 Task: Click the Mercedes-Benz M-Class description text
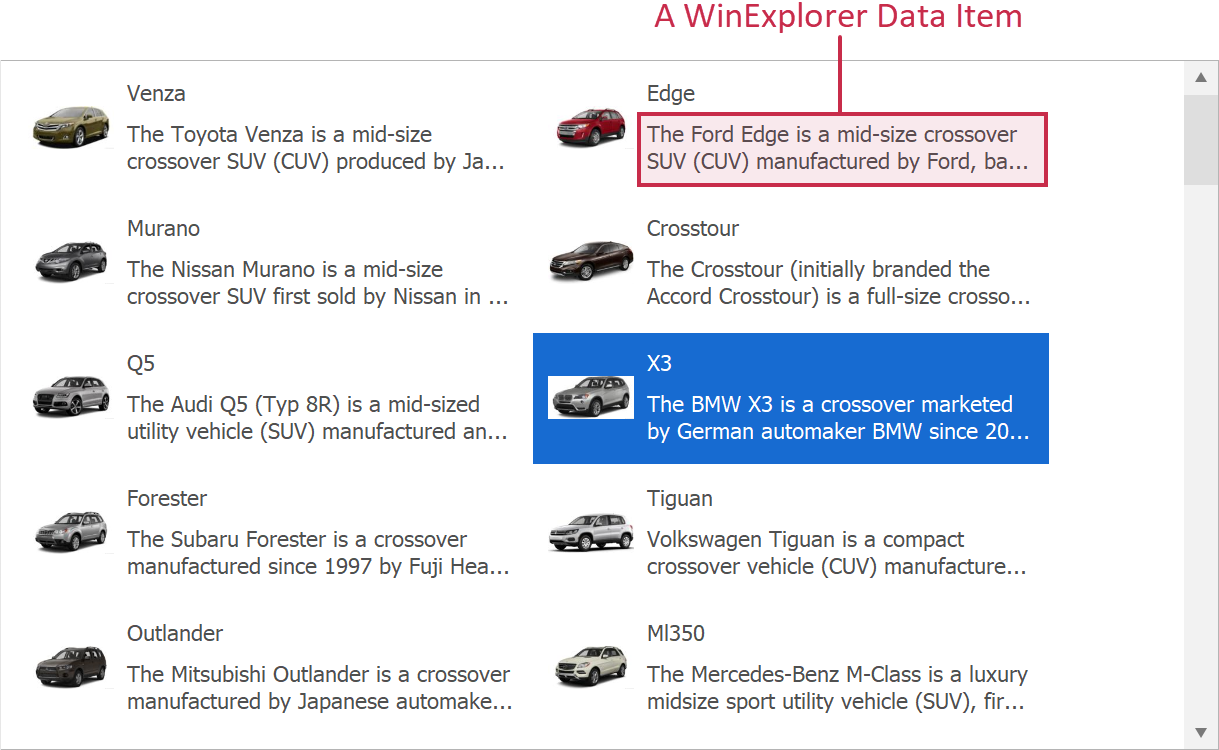tap(837, 688)
